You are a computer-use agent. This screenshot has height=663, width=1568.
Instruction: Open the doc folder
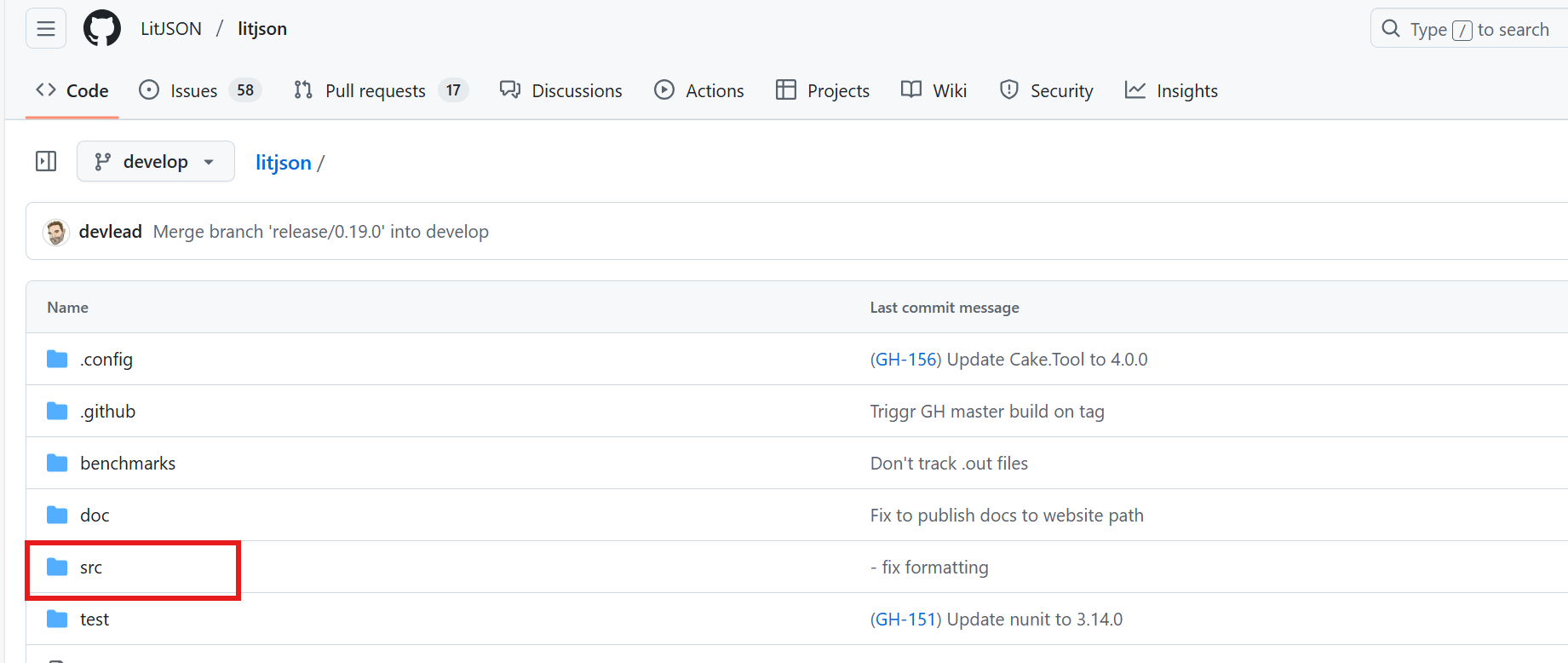[x=95, y=516]
